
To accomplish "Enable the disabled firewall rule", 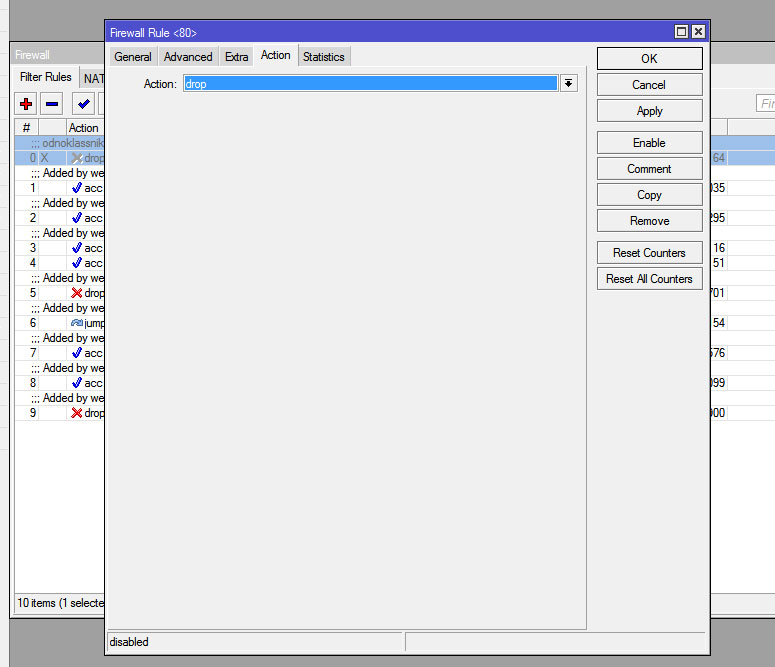I will (649, 143).
